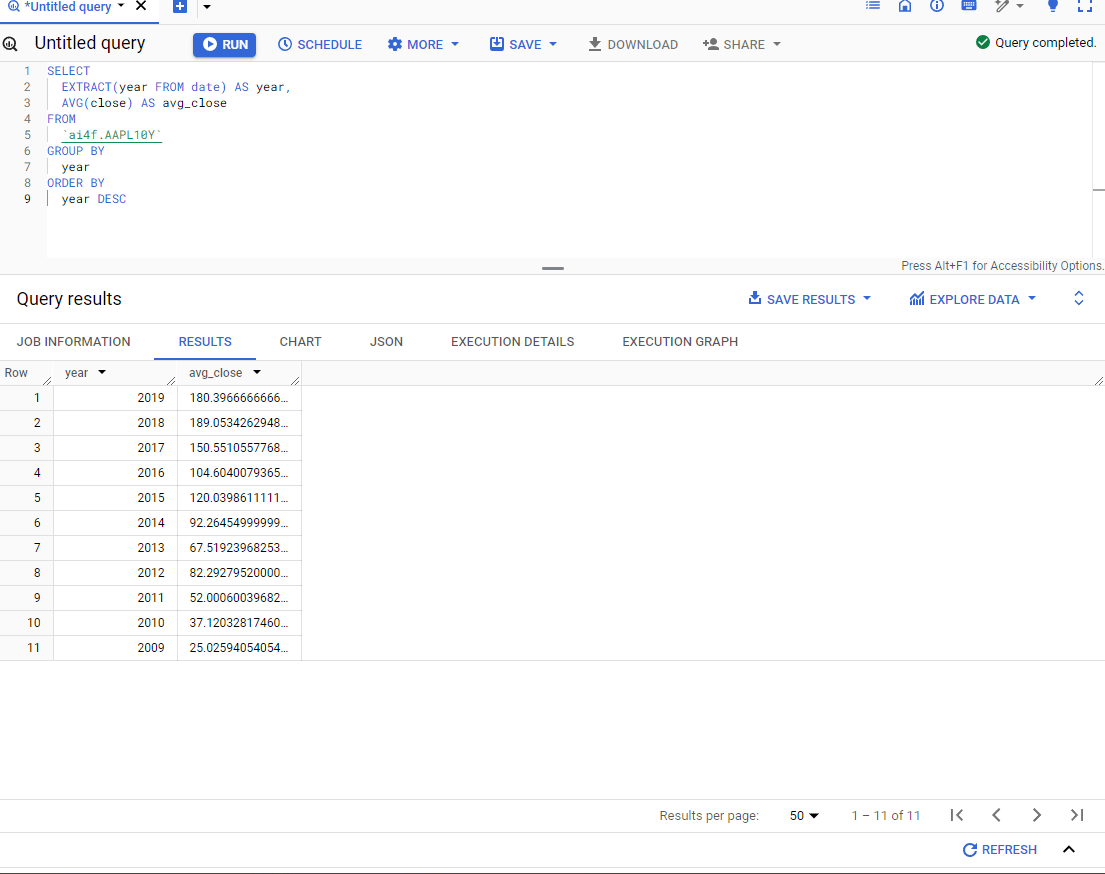Switch to Job Information tab

(x=73, y=342)
